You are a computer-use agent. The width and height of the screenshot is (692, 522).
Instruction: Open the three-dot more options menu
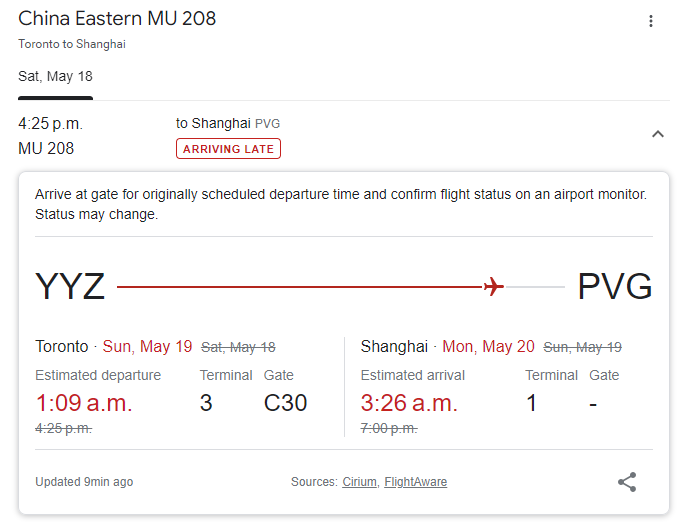(651, 21)
